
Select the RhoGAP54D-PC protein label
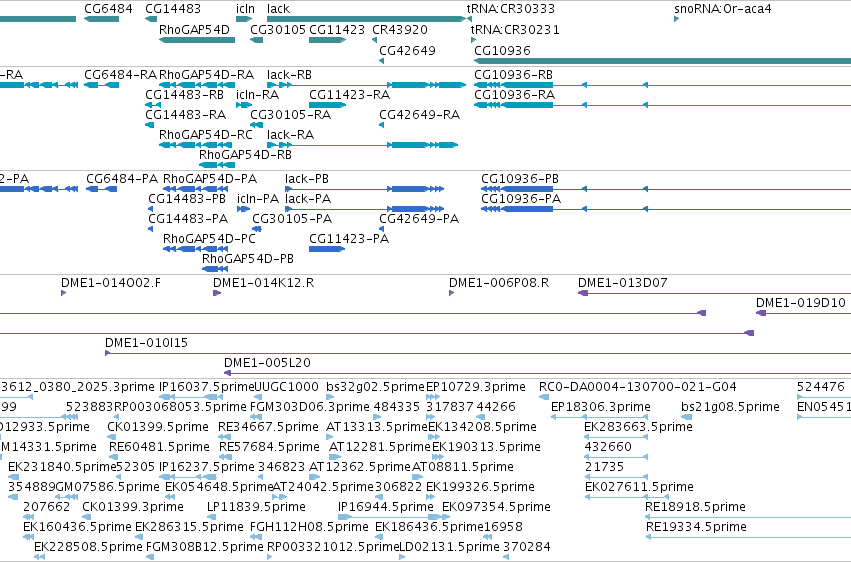pyautogui.click(x=209, y=239)
